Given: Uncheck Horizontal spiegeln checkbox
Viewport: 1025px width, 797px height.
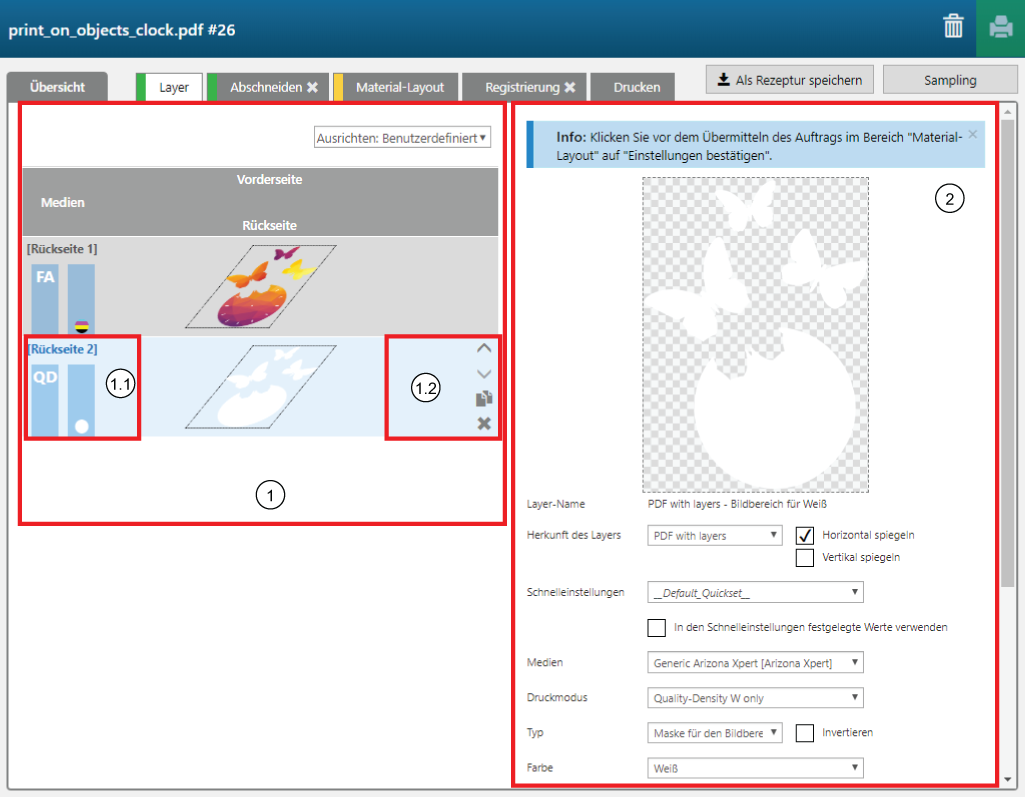Looking at the screenshot, I should (x=804, y=535).
